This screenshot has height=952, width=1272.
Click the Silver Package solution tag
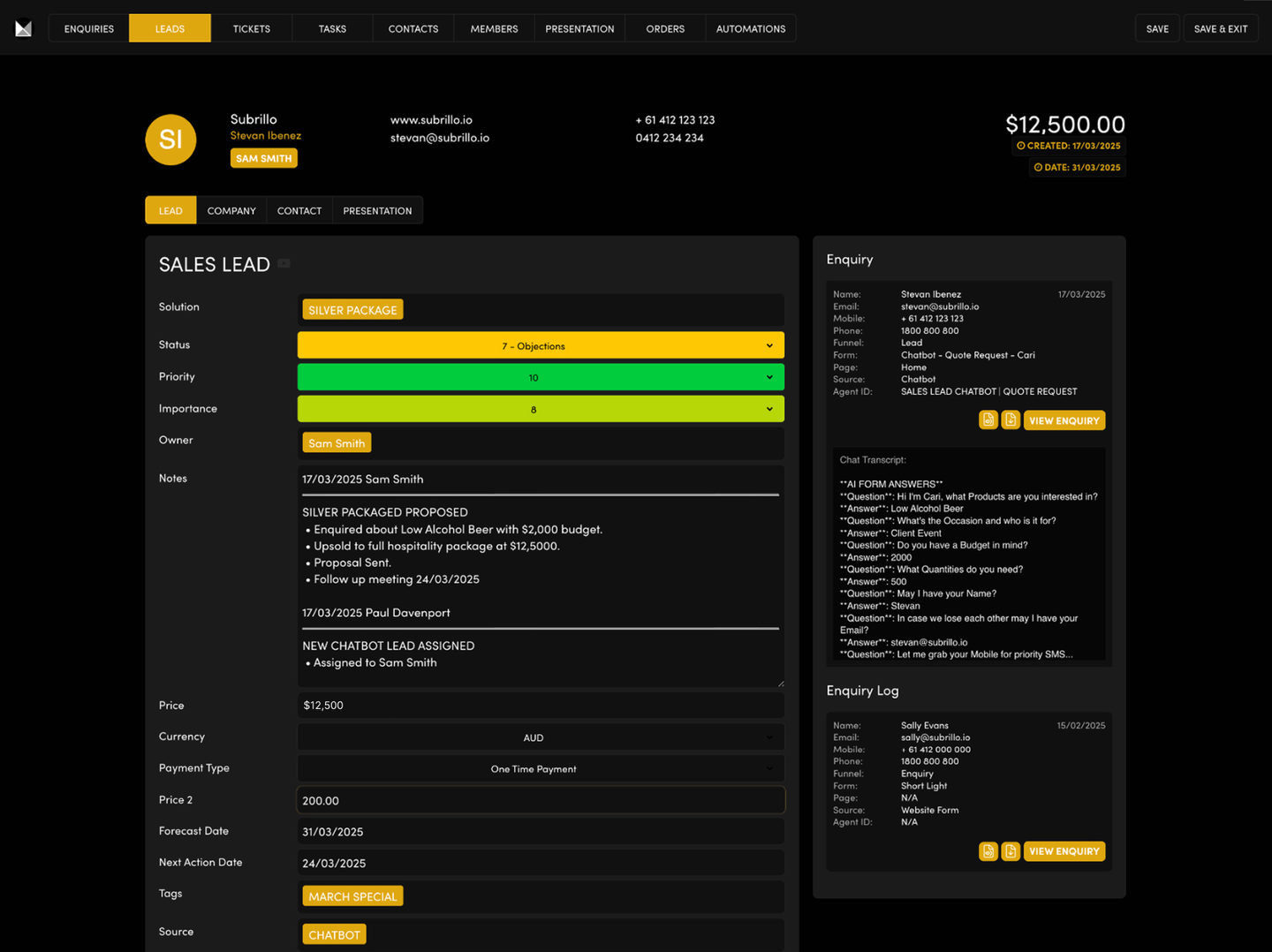(x=352, y=310)
